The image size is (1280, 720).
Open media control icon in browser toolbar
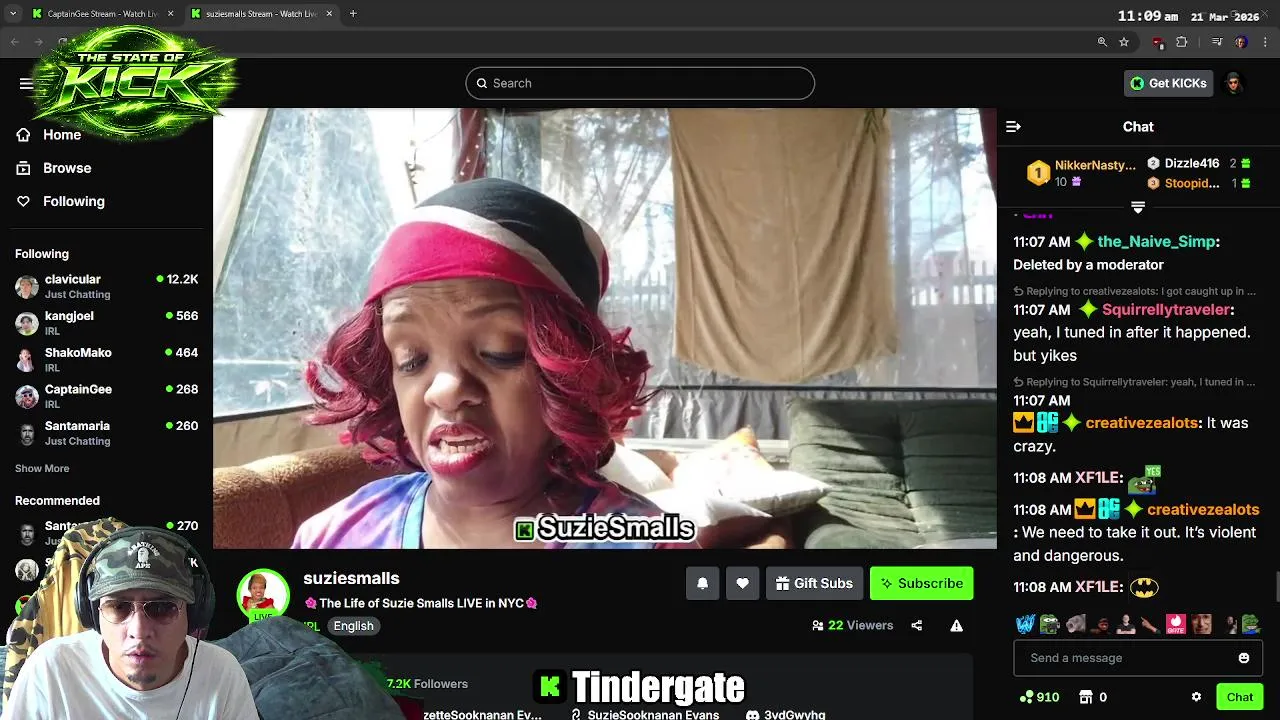coord(1217,42)
